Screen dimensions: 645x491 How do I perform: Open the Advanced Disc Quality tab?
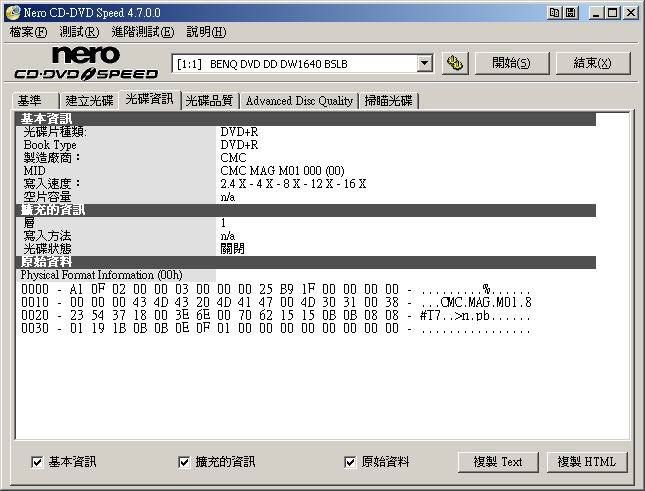pos(299,101)
